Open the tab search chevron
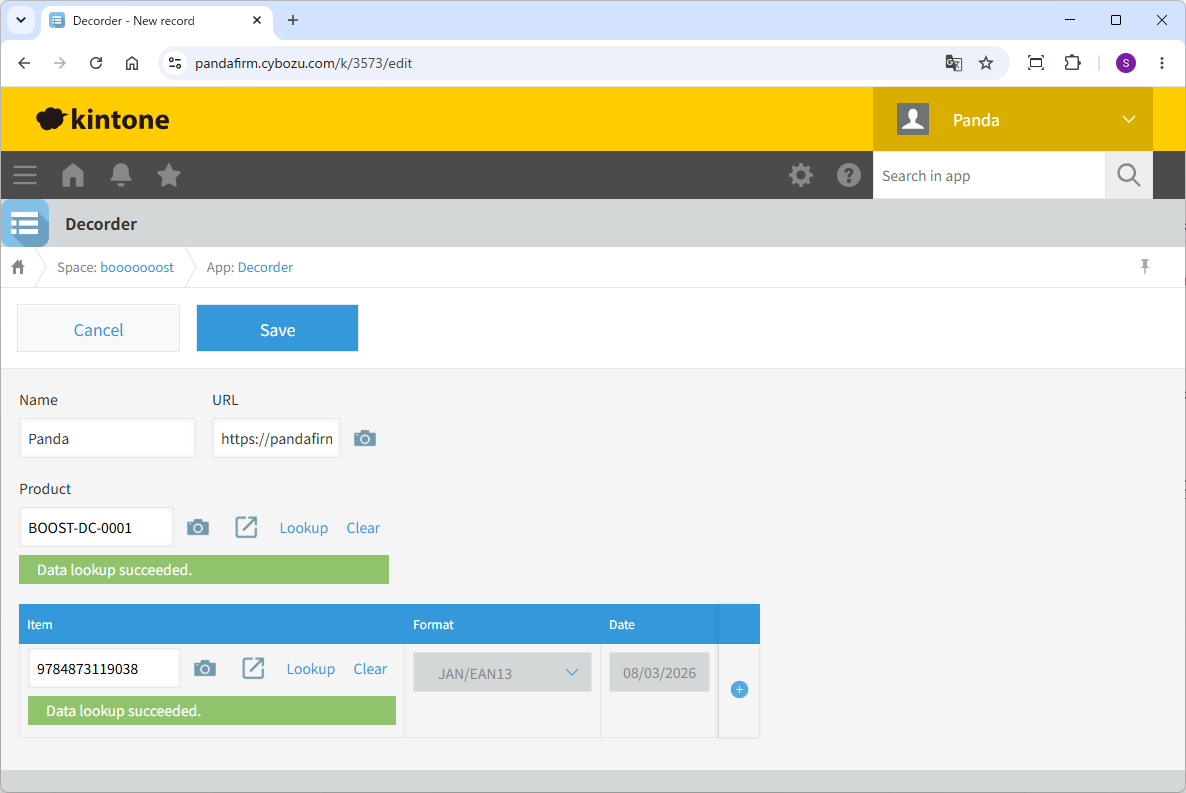 click(21, 20)
